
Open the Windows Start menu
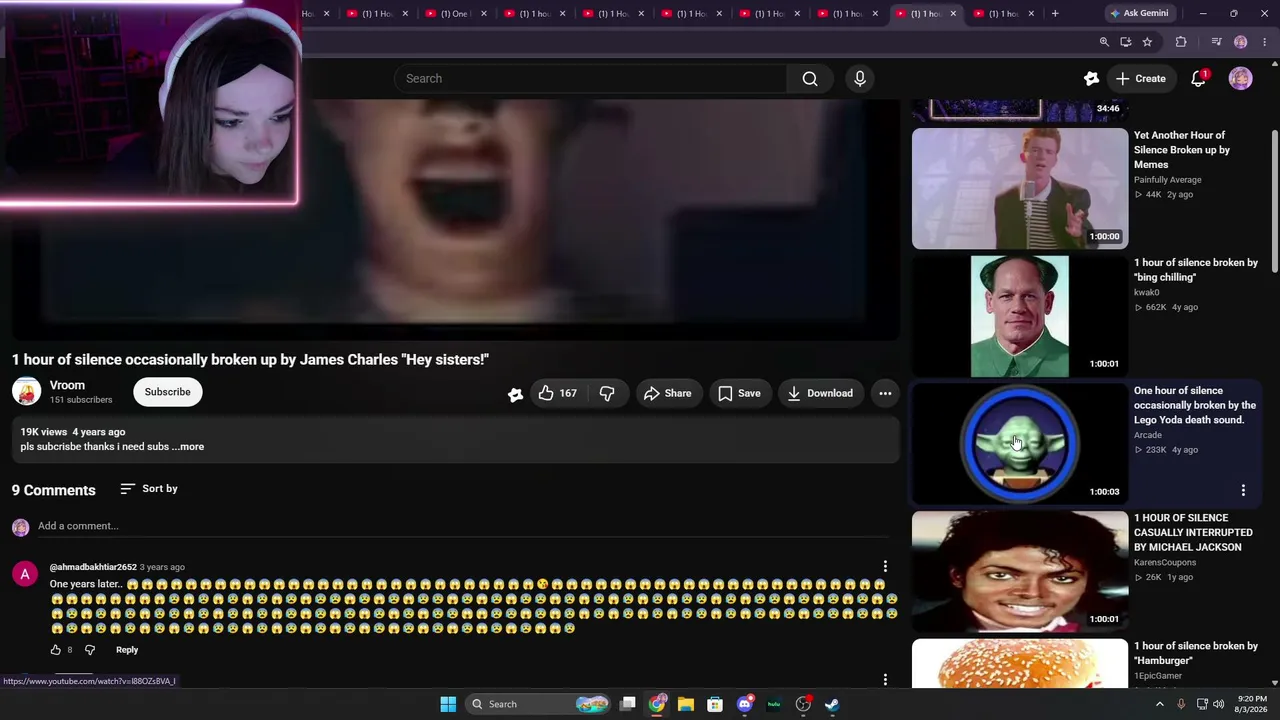[448, 704]
